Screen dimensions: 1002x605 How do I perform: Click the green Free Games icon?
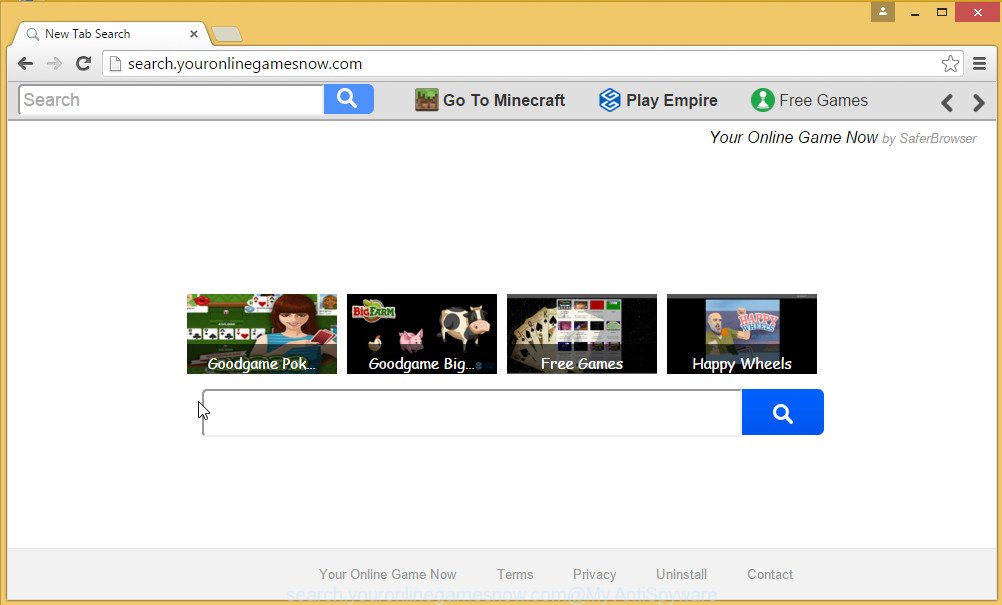pyautogui.click(x=762, y=100)
